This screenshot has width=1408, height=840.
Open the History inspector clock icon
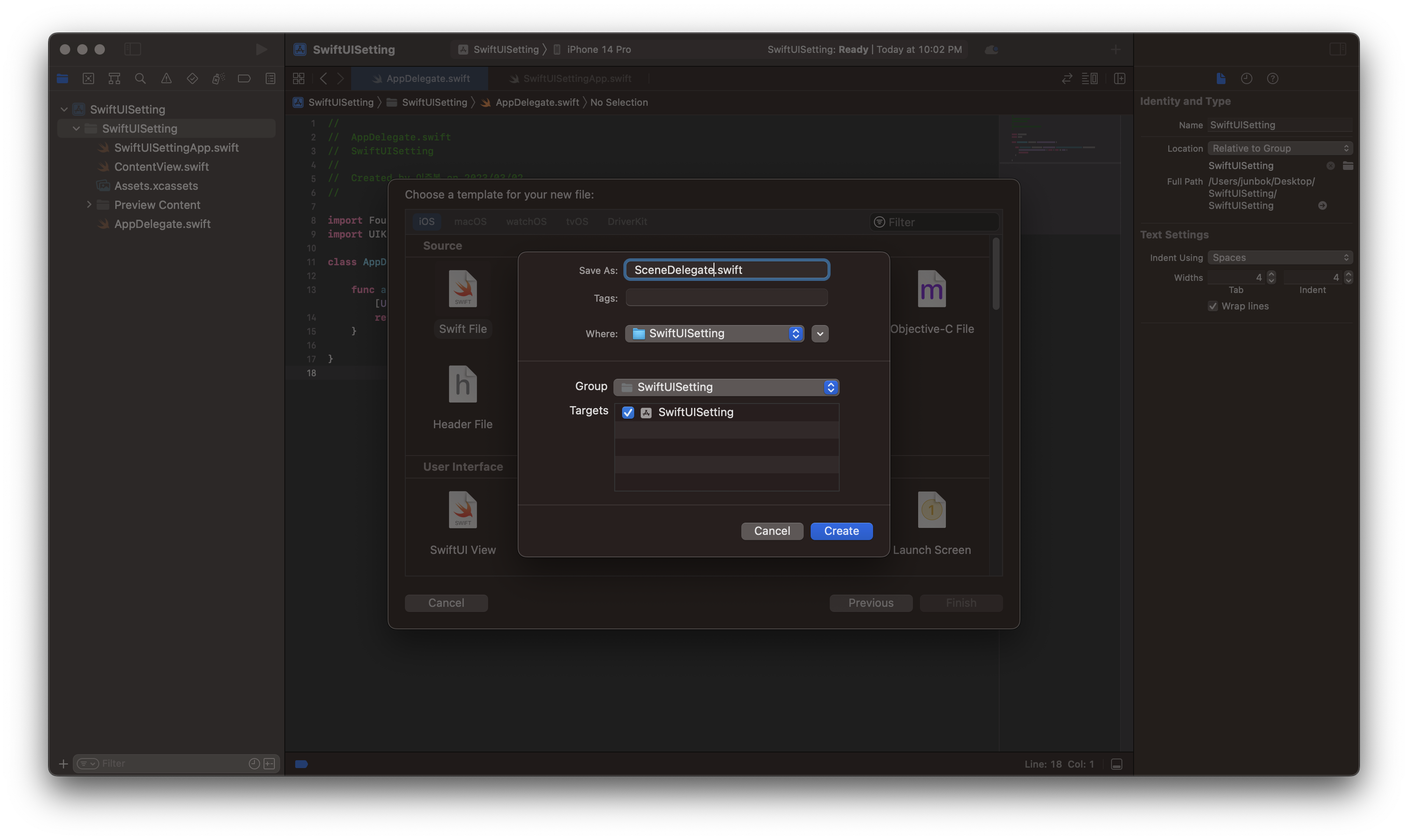[1246, 79]
